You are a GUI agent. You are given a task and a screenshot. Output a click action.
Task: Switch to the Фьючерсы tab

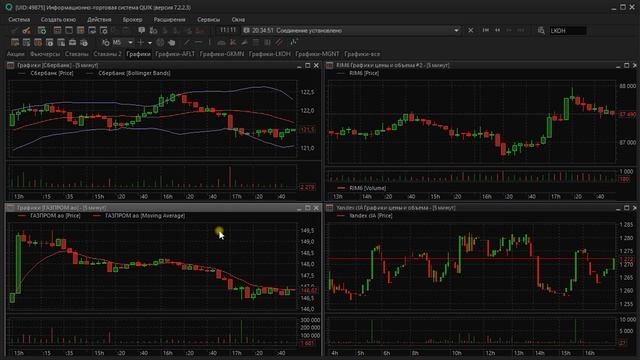(x=45, y=54)
